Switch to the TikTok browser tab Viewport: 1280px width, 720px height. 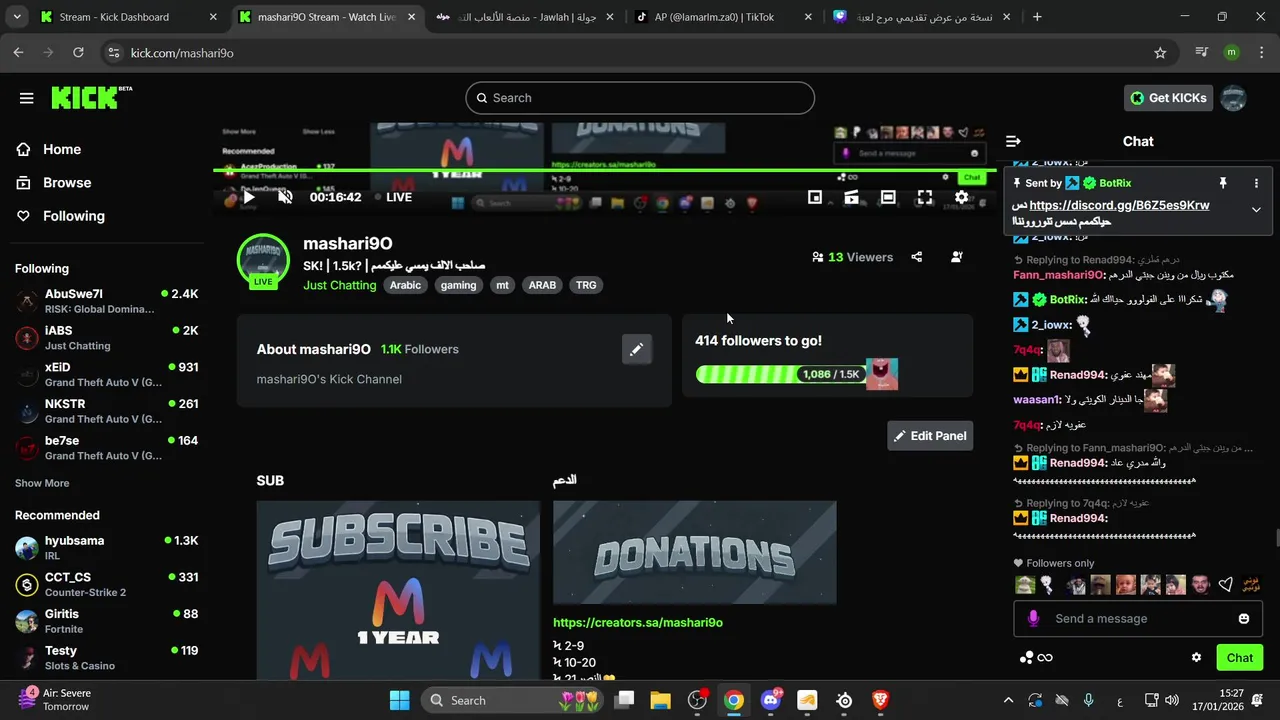point(723,17)
